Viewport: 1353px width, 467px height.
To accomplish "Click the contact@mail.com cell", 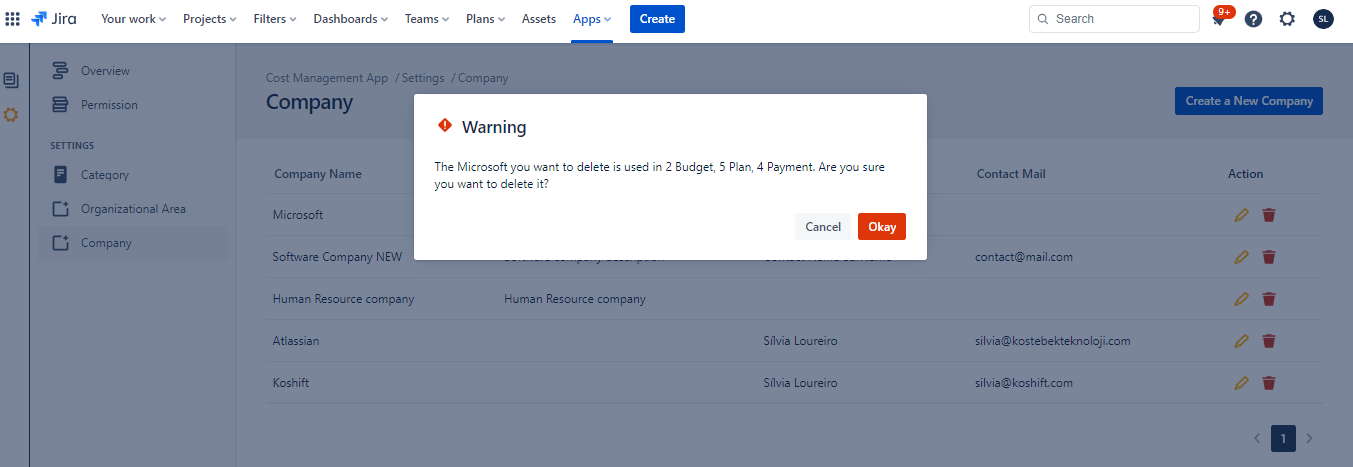I will (1024, 257).
